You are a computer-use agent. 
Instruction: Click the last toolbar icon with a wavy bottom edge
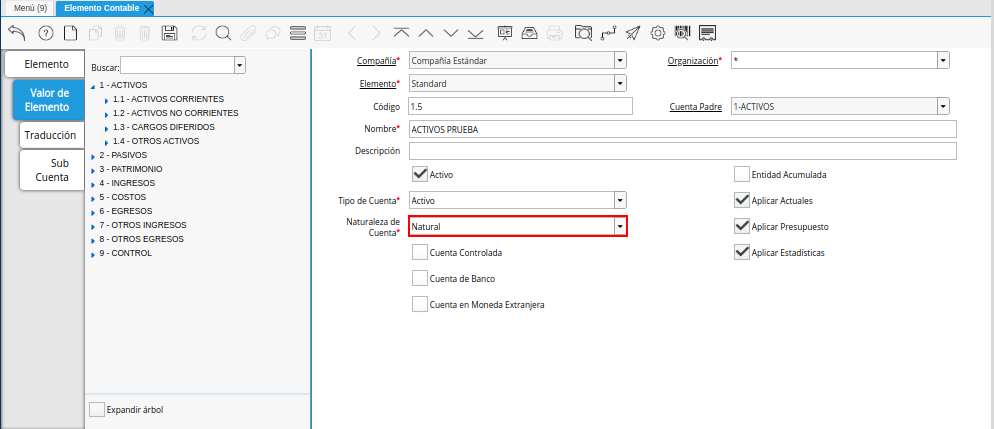pyautogui.click(x=707, y=33)
